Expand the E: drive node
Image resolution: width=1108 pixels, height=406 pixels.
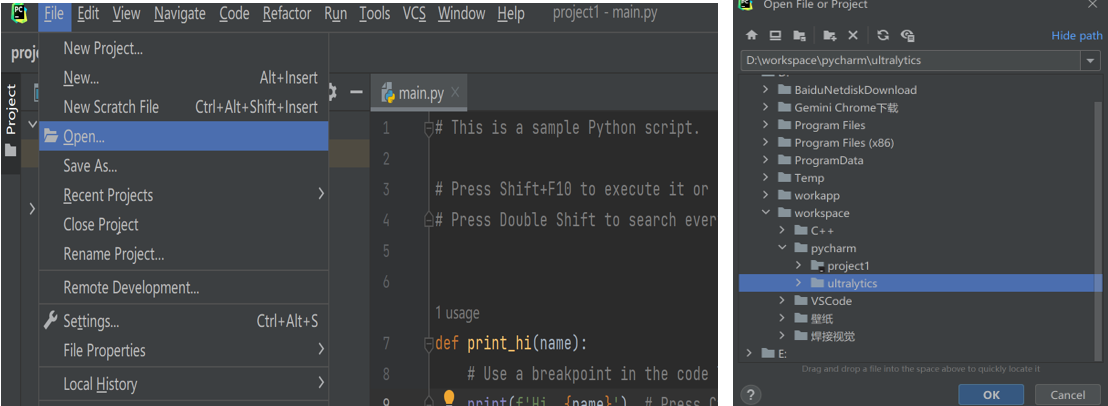[749, 353]
